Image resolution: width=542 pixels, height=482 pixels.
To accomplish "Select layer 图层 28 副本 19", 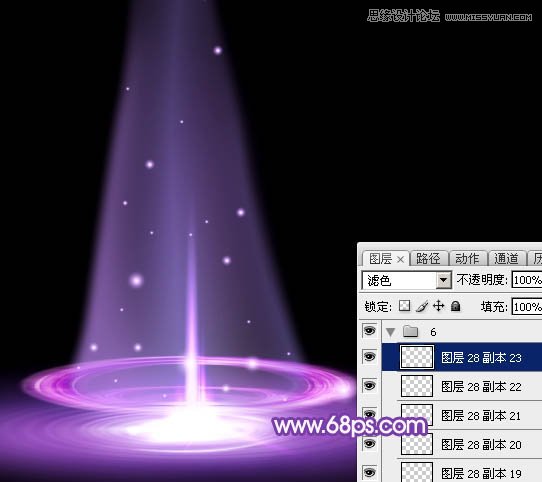I will tap(462, 471).
